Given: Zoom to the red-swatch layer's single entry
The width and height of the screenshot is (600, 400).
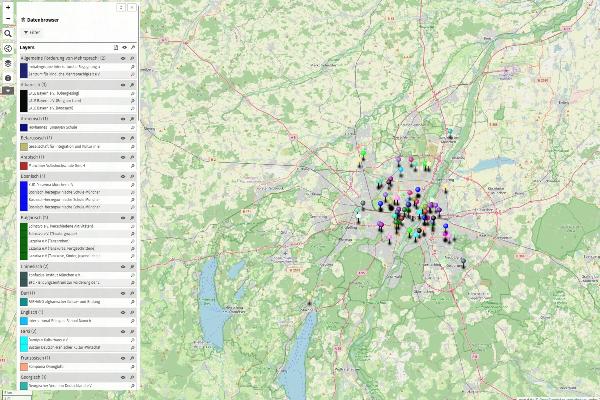Looking at the screenshot, I should coord(132,166).
